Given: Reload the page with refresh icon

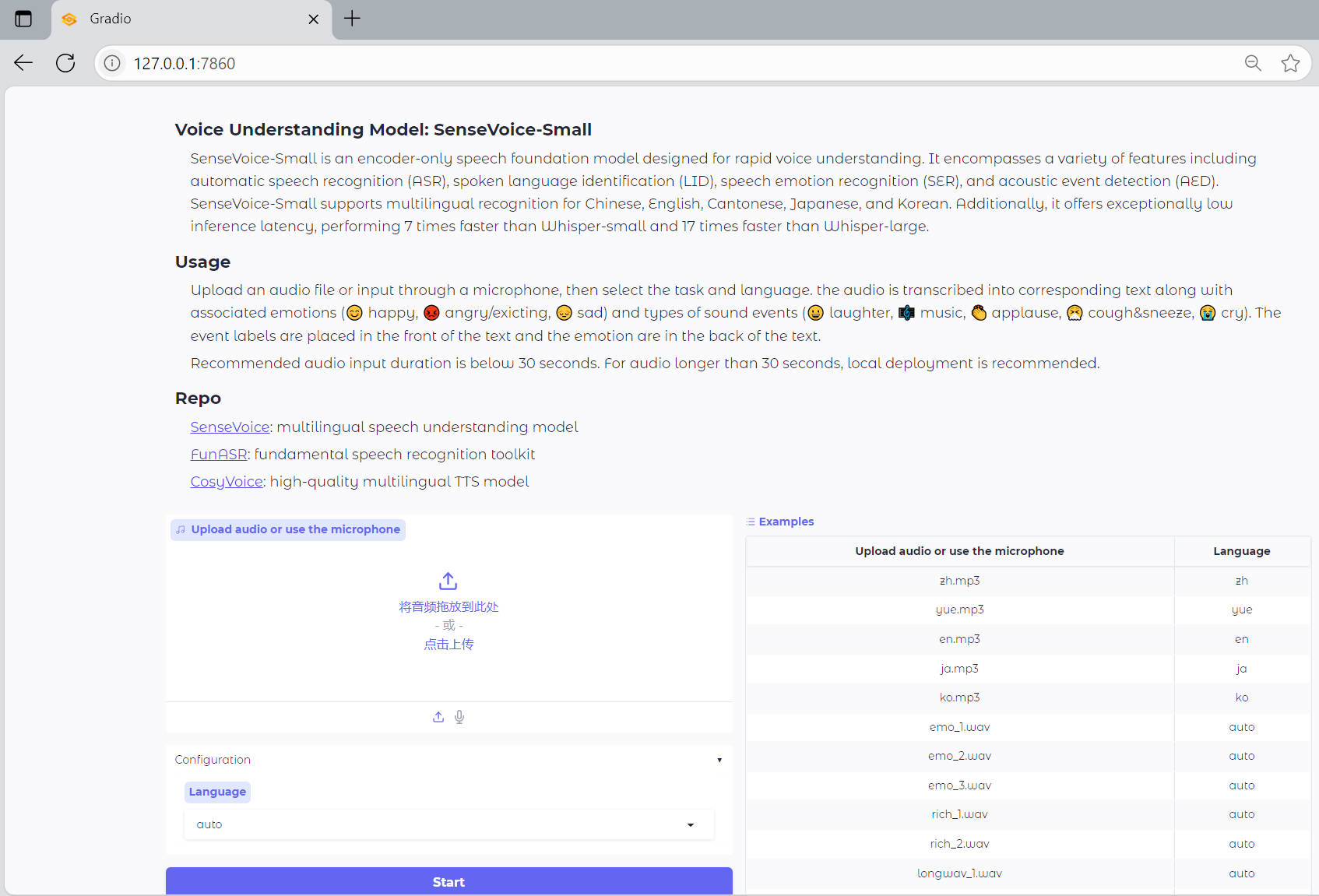Looking at the screenshot, I should coord(65,63).
